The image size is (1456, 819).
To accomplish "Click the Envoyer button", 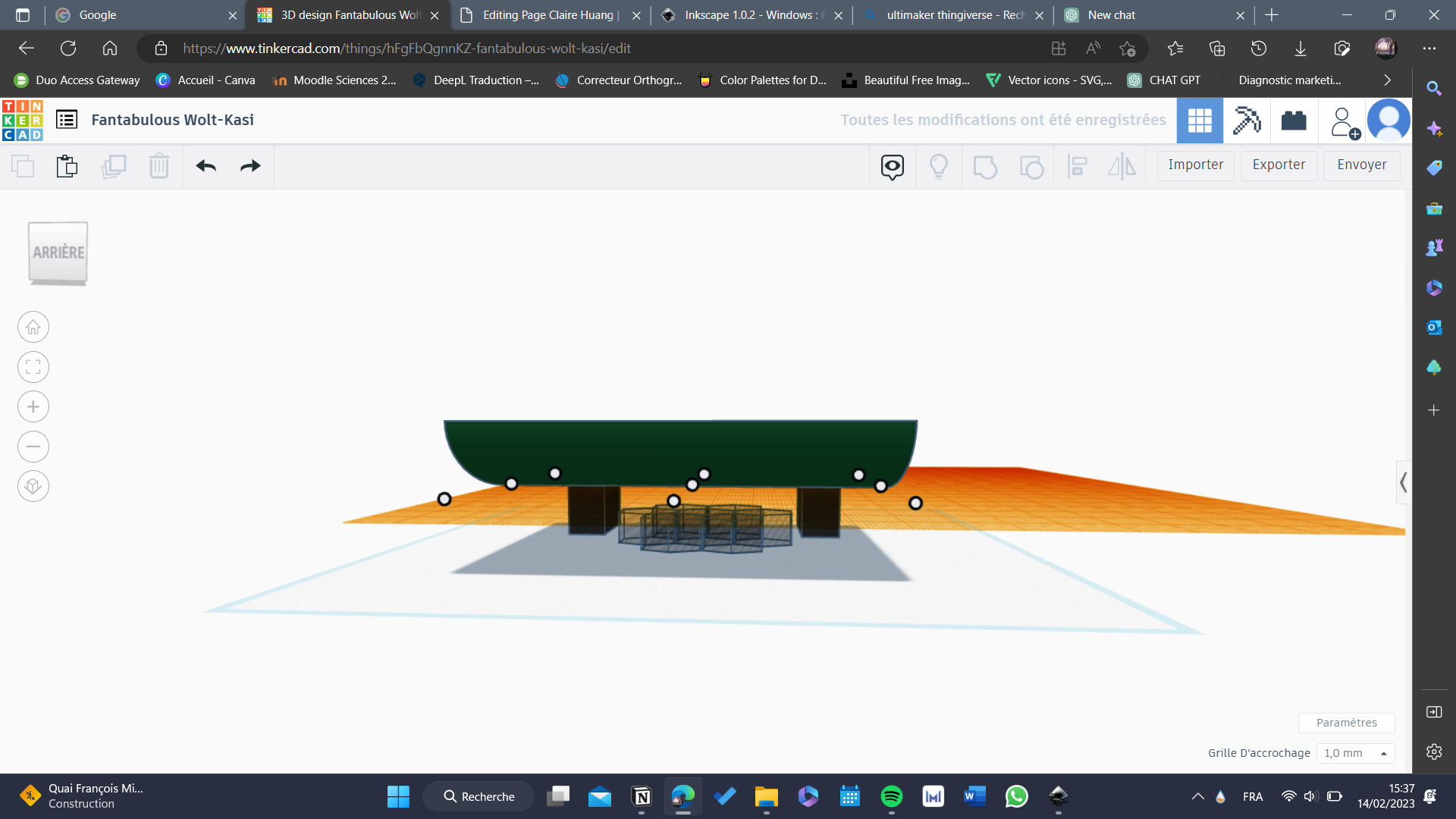I will pyautogui.click(x=1362, y=165).
